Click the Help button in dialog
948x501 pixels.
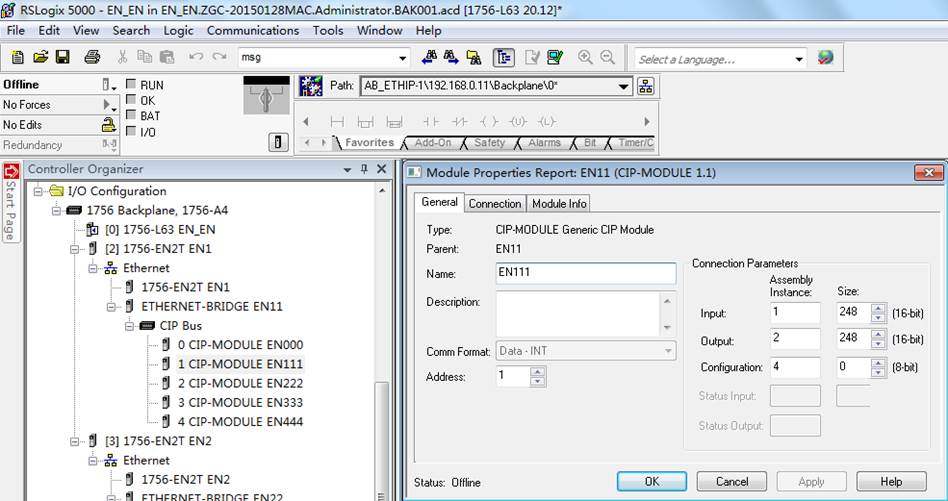(x=891, y=482)
